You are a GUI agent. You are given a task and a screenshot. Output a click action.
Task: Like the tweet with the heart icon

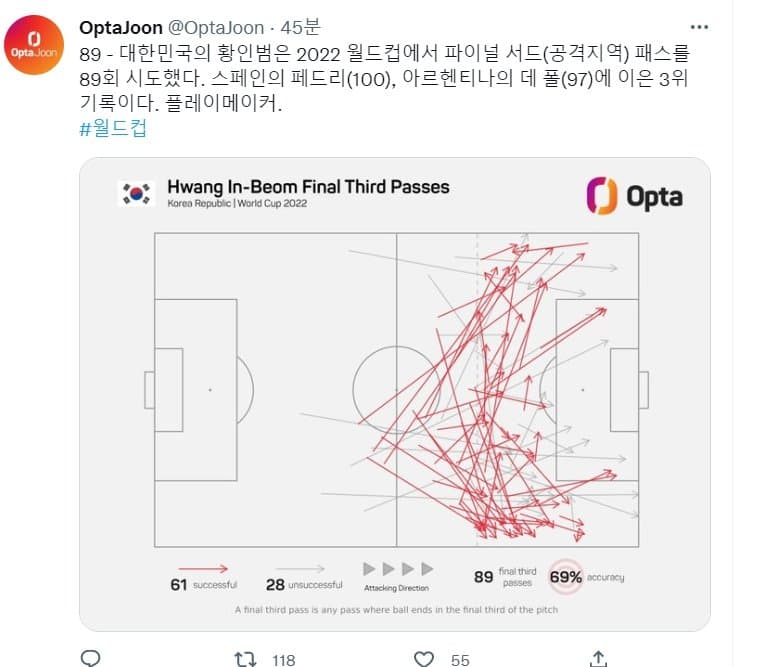(x=424, y=657)
